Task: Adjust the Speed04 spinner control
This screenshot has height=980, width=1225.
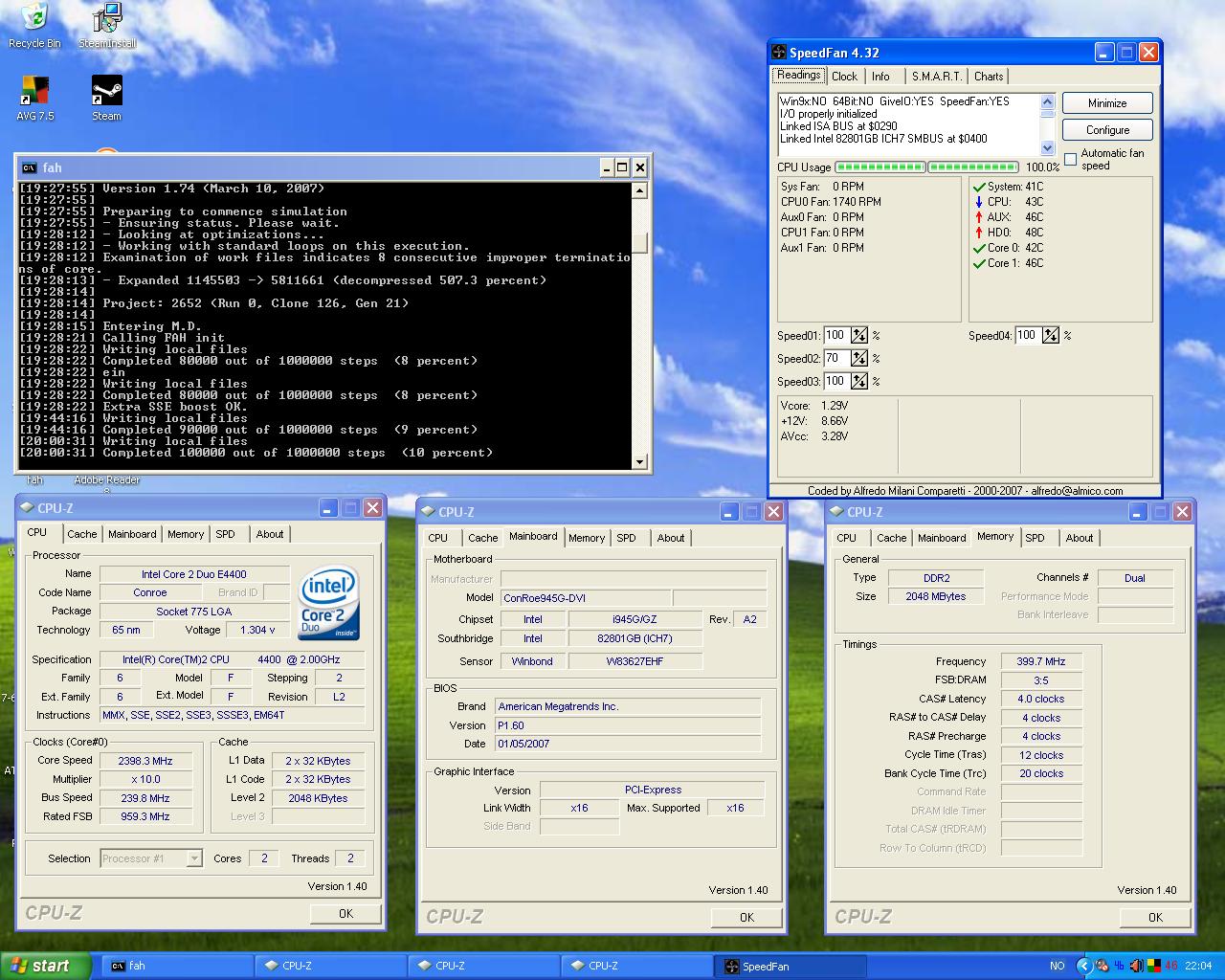Action: coord(1051,335)
